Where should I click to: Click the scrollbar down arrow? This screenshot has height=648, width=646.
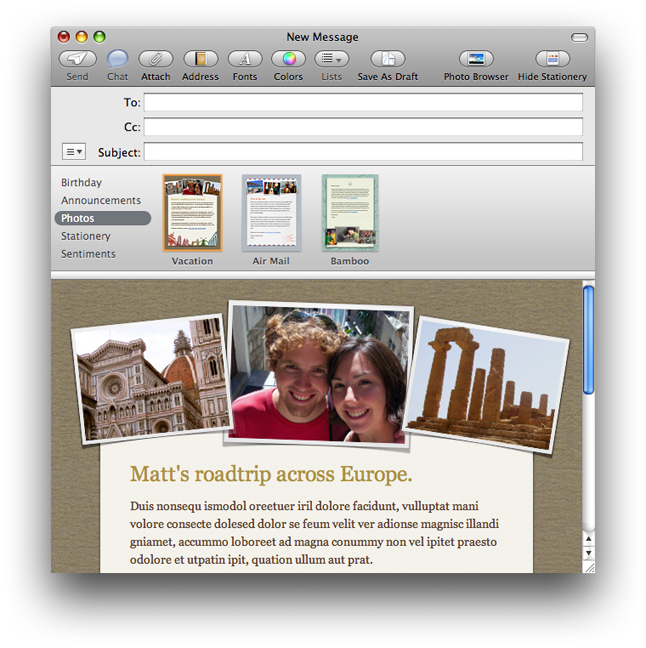pyautogui.click(x=588, y=552)
